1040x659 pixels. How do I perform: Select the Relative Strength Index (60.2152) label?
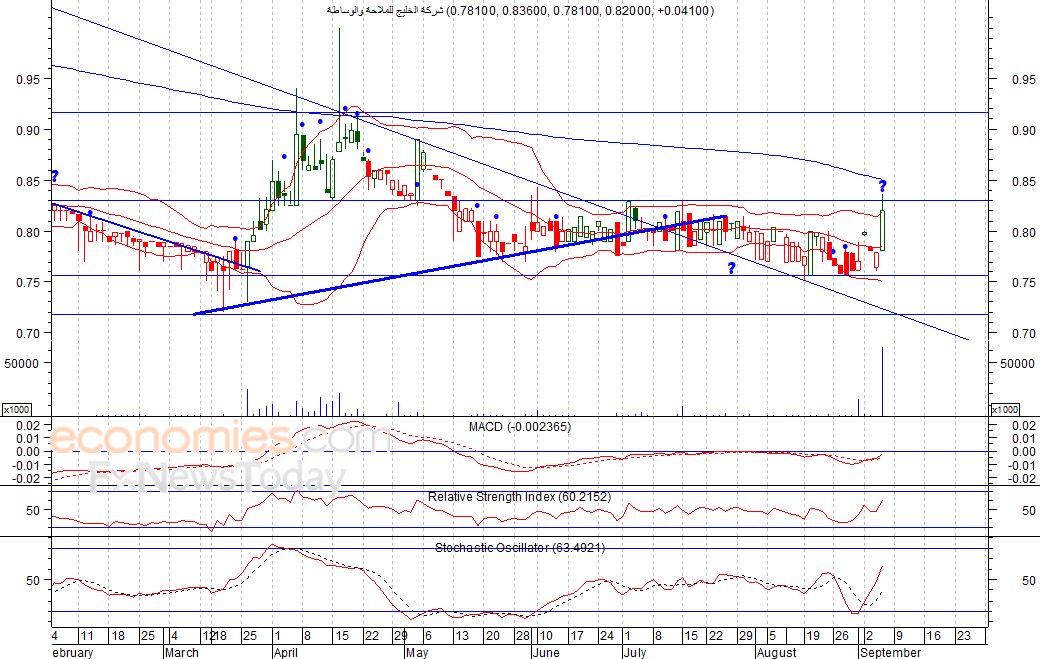click(x=519, y=497)
